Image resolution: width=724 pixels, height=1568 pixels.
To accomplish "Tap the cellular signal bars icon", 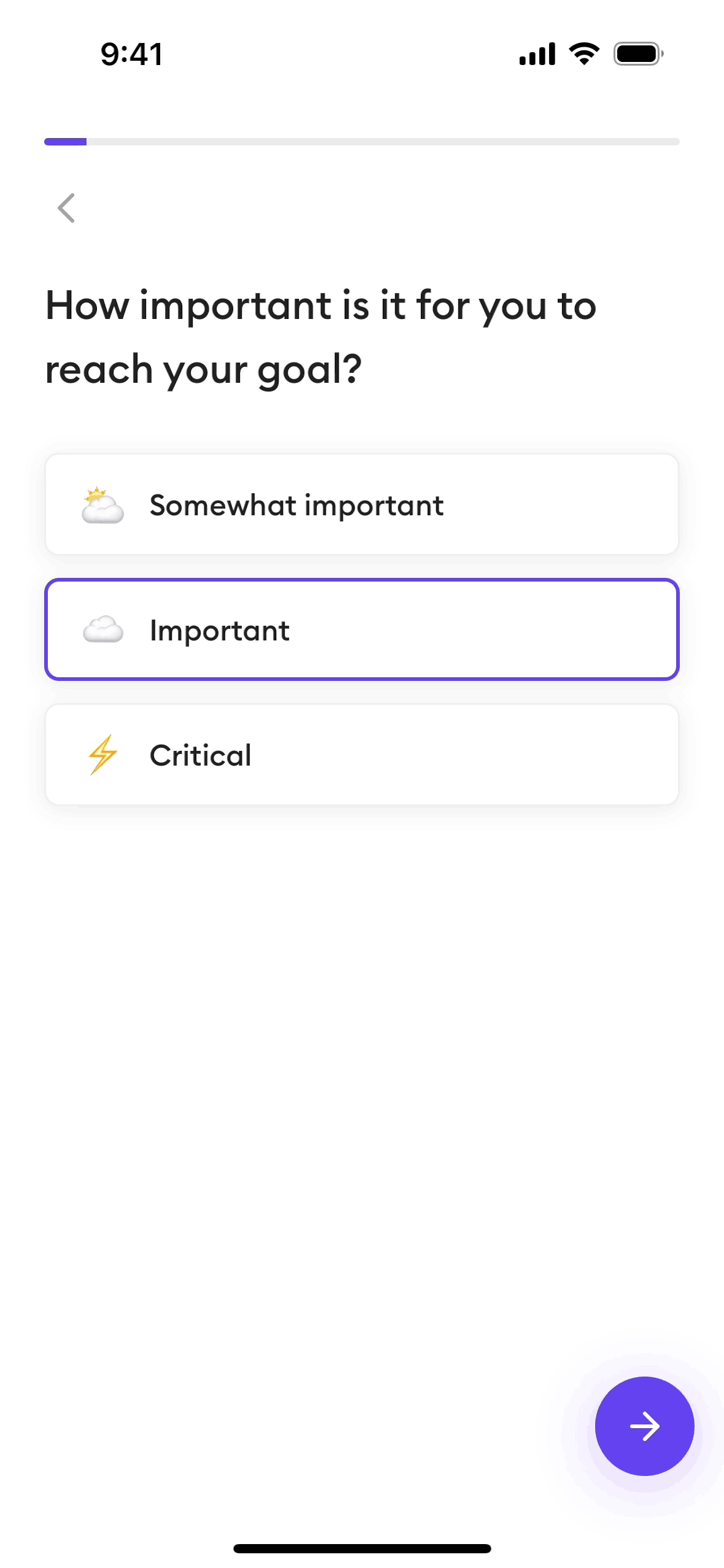I will [x=537, y=54].
